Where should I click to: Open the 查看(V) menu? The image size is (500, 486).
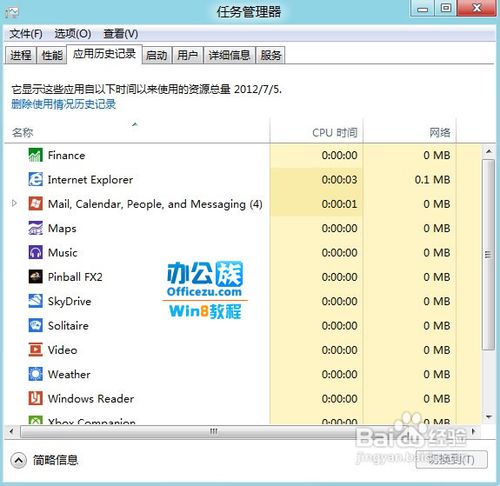point(121,34)
